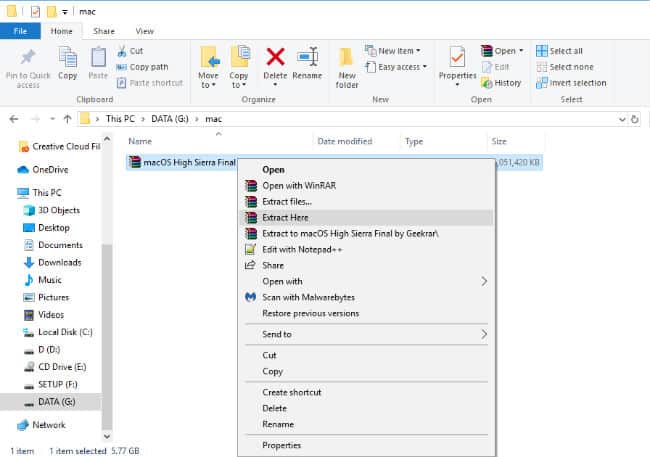The height and width of the screenshot is (457, 650).
Task: Choose Properties in the context menu
Action: (366, 445)
